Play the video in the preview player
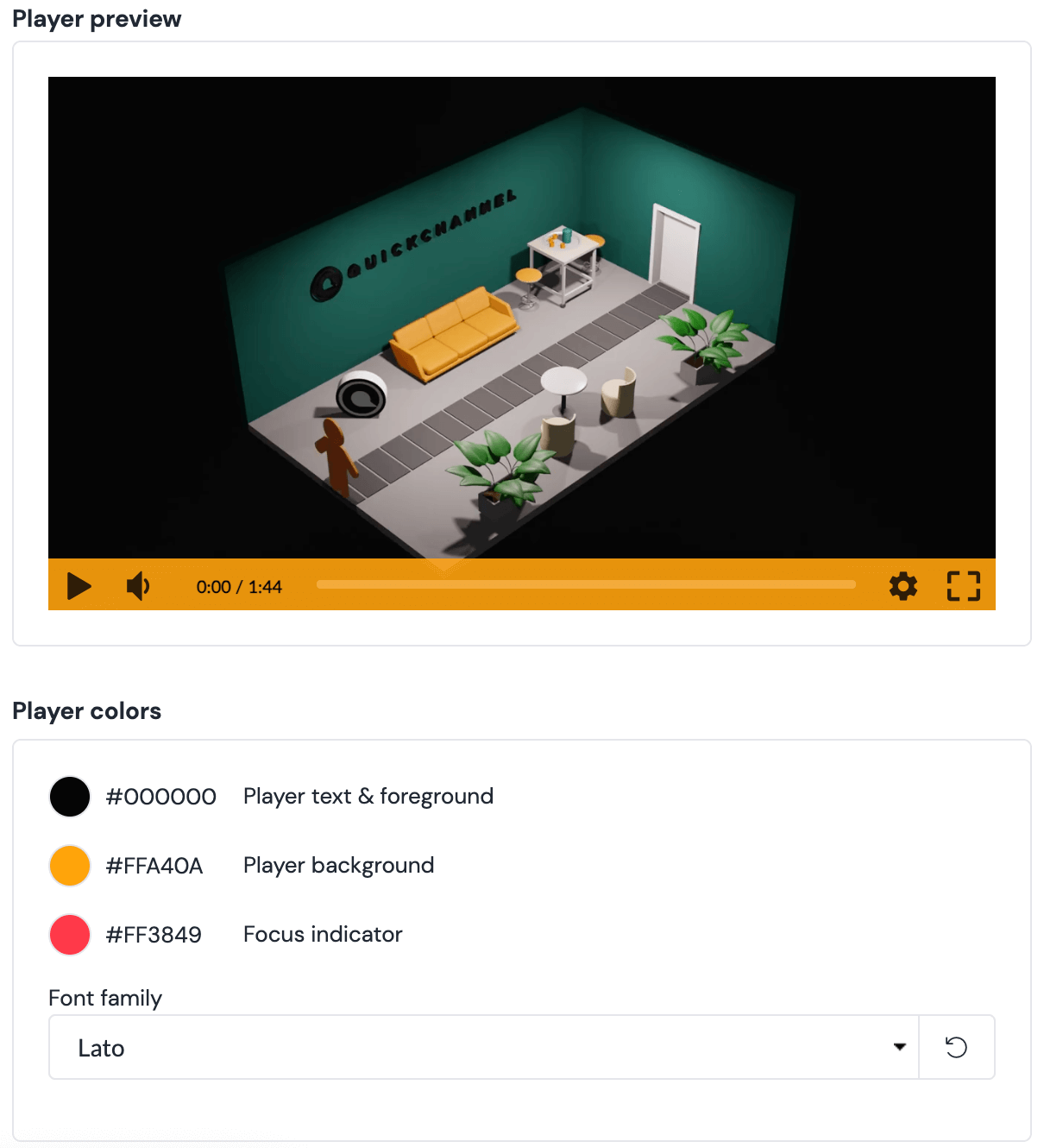Viewport: 1044px width, 1148px height. pyautogui.click(x=79, y=586)
